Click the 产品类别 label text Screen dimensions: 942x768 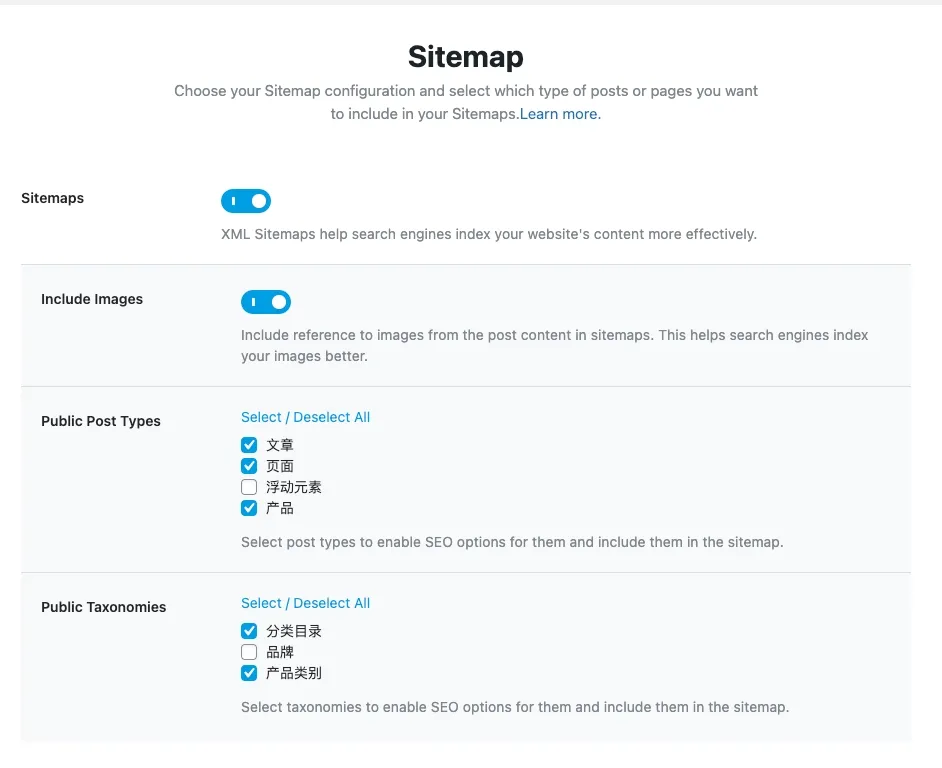point(294,673)
